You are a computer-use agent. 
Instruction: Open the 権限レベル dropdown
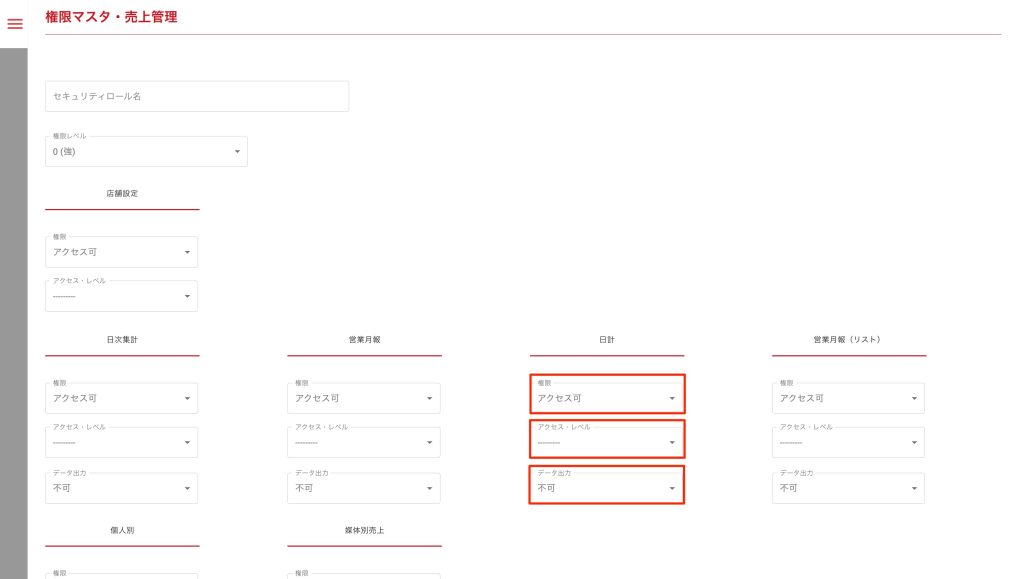click(146, 152)
